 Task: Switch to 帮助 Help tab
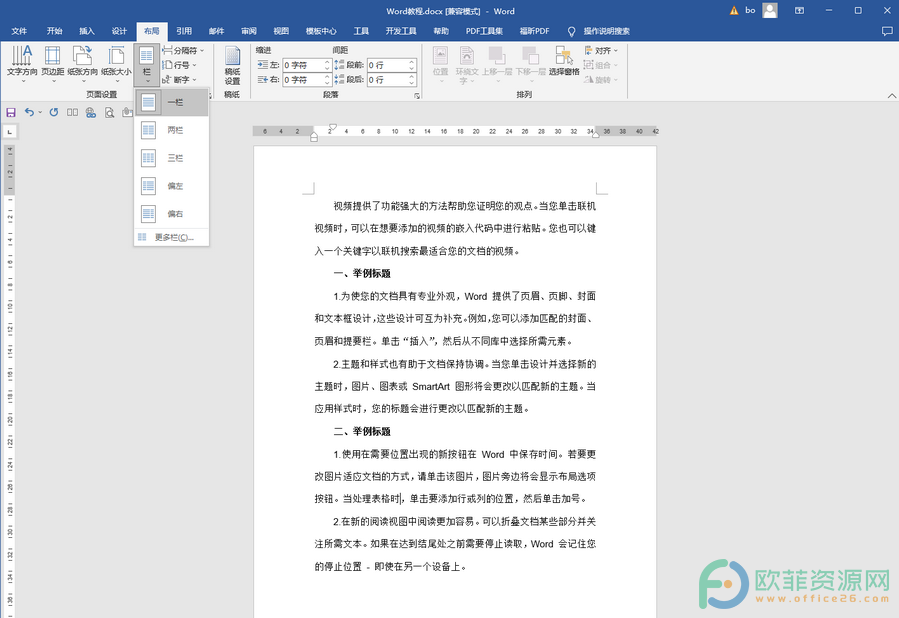[441, 31]
